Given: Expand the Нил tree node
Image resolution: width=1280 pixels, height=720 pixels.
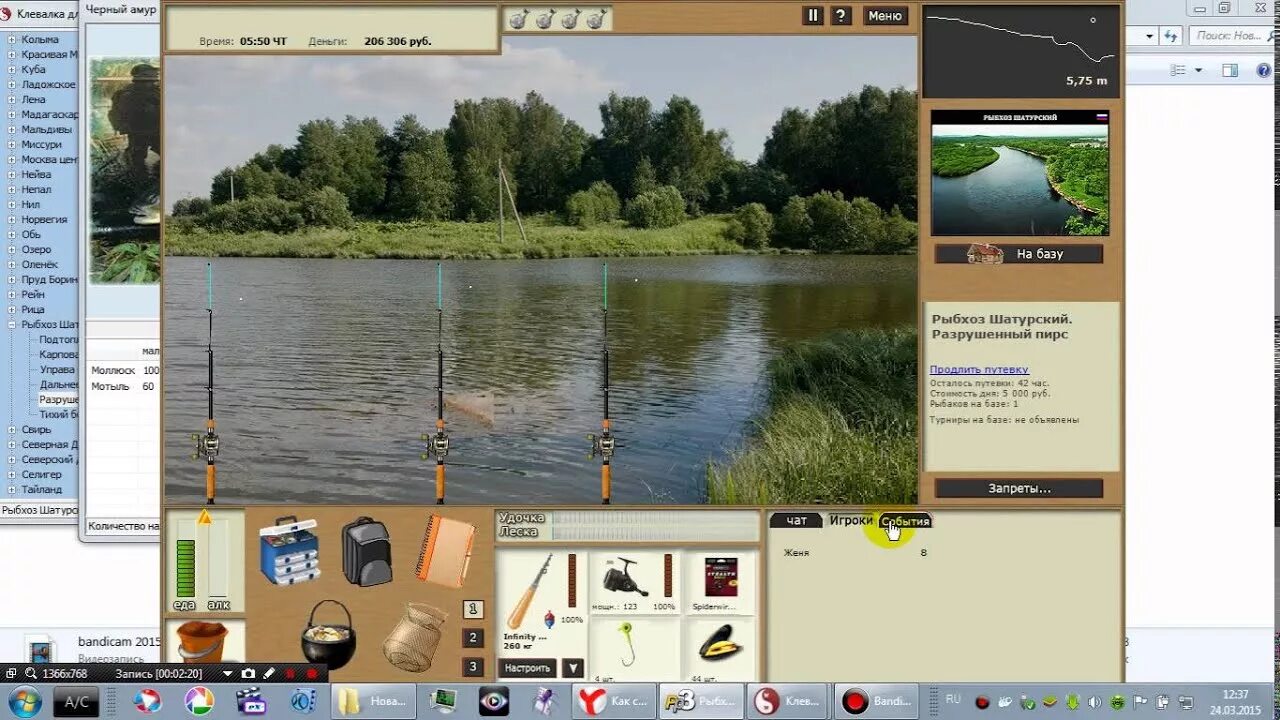Looking at the screenshot, I should (x=13, y=205).
